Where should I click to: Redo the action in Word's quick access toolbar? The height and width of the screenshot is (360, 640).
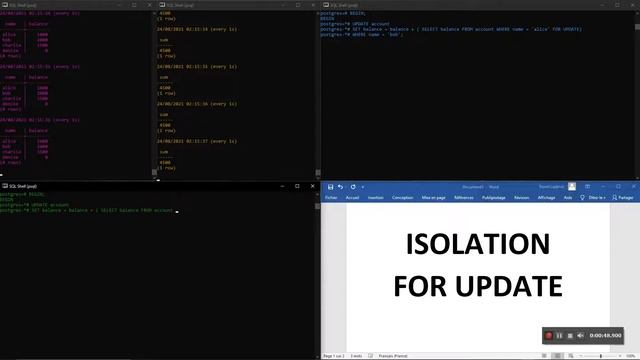pyautogui.click(x=353, y=187)
